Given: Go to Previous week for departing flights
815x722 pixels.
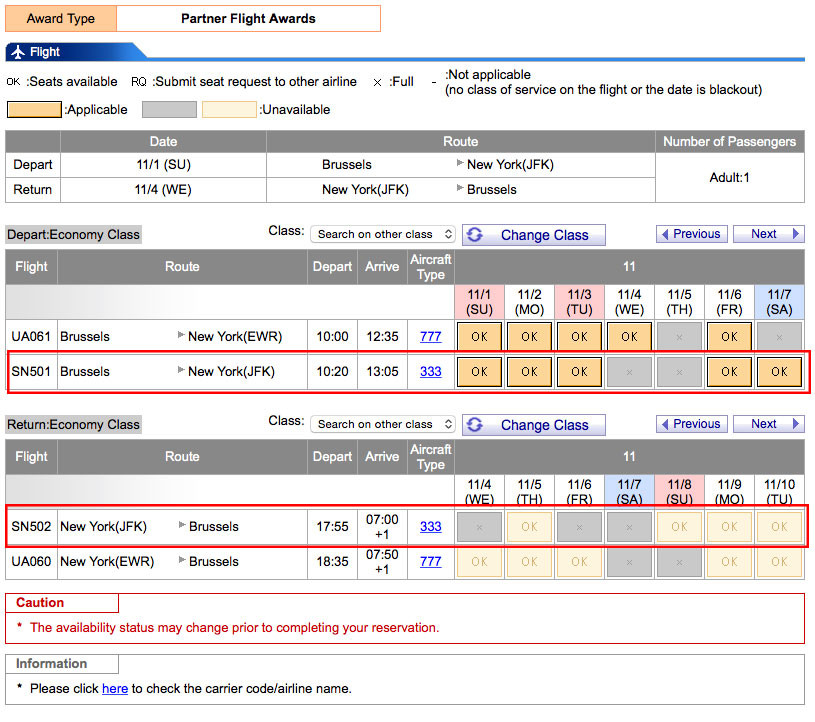Looking at the screenshot, I should pos(690,234).
